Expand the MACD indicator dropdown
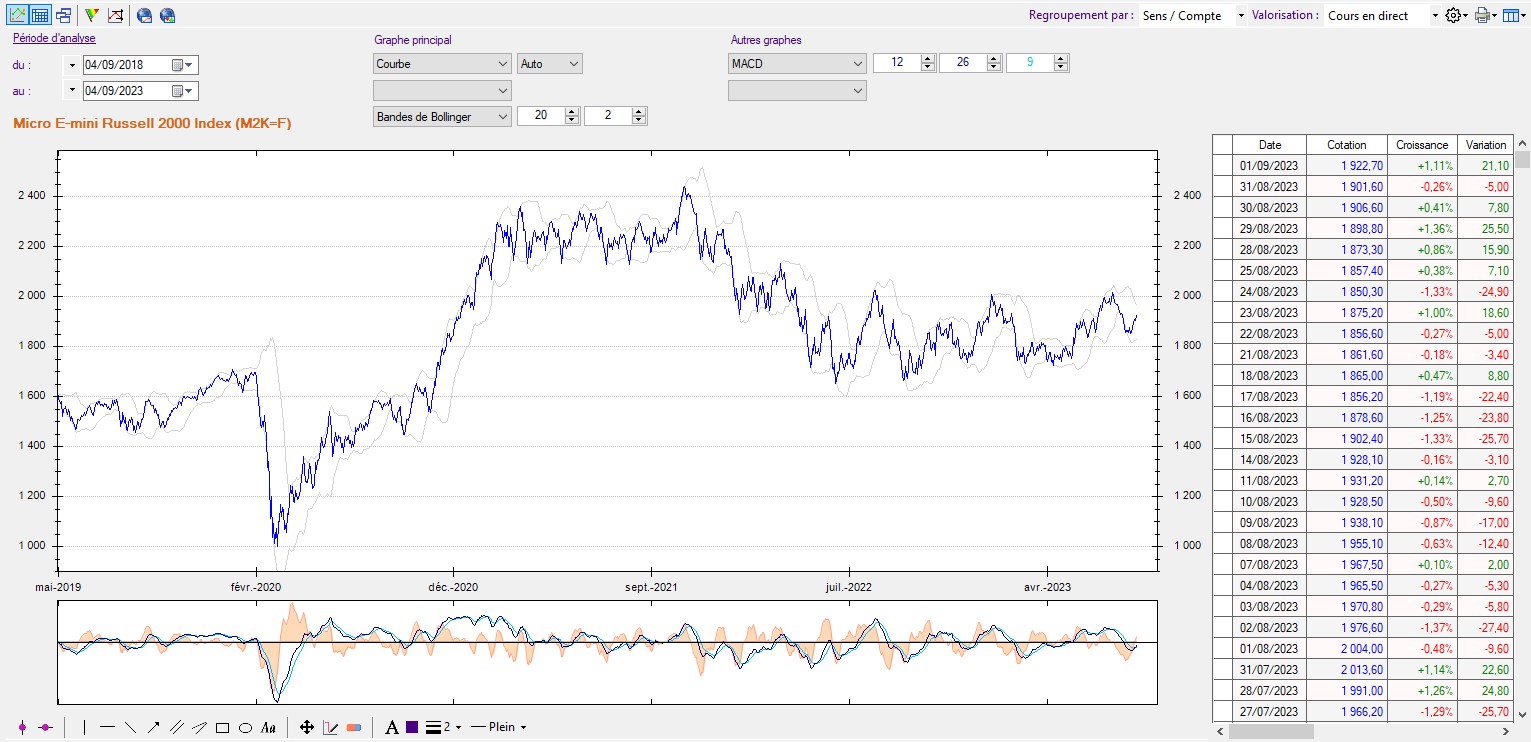 pyautogui.click(x=857, y=64)
